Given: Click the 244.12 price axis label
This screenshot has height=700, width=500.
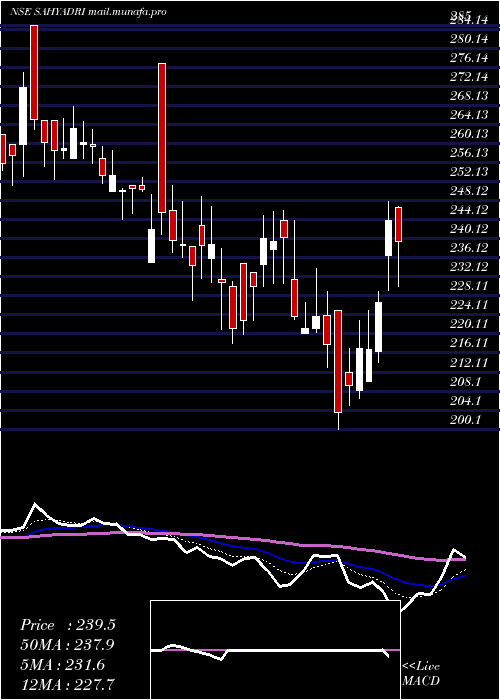Looking at the screenshot, I should (x=469, y=210).
